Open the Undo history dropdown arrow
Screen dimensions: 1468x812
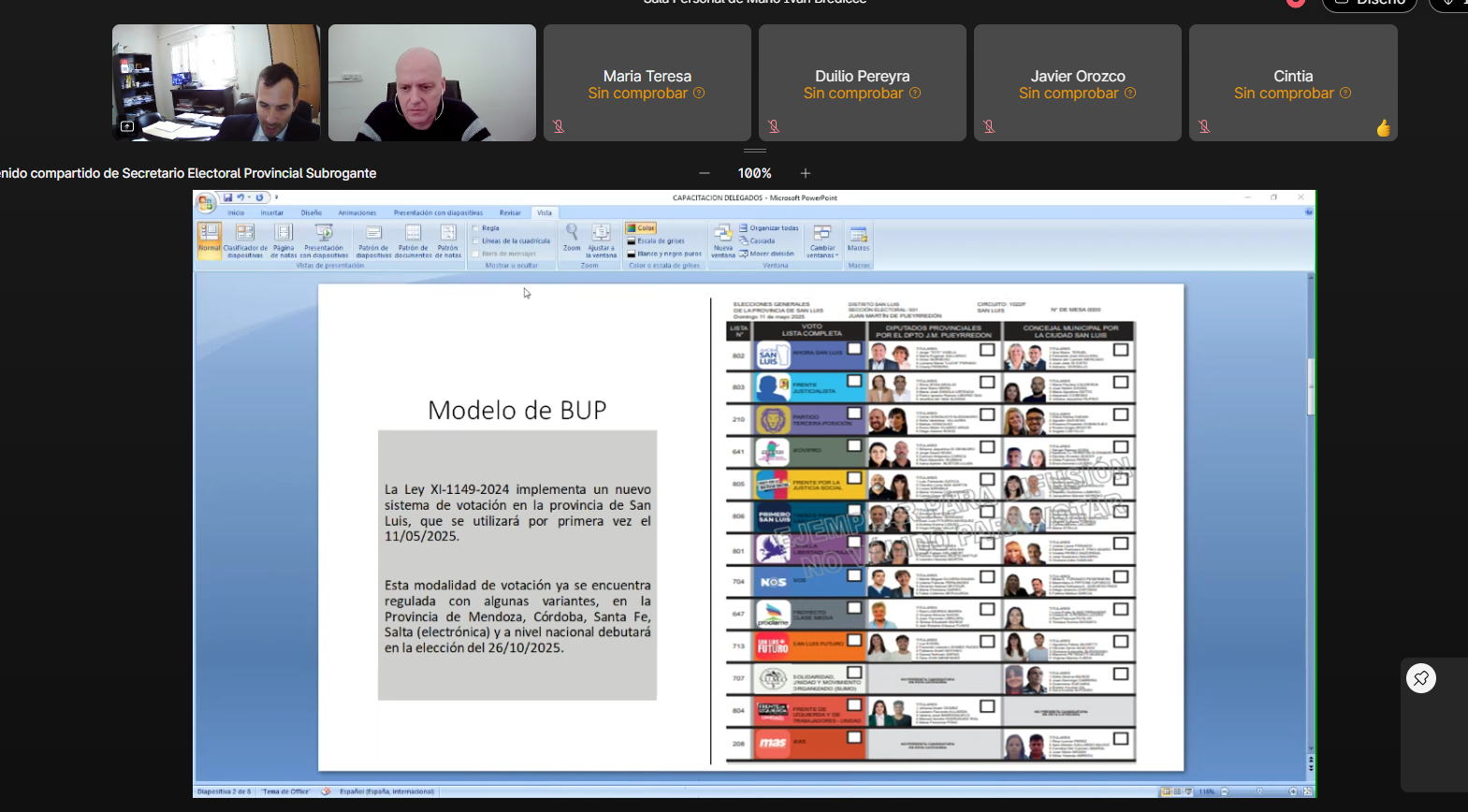(249, 197)
